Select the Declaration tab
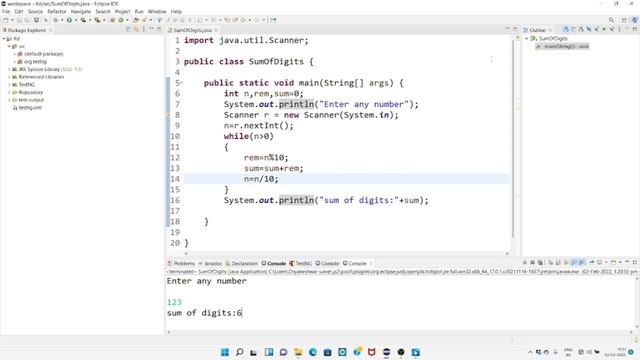 [242, 264]
